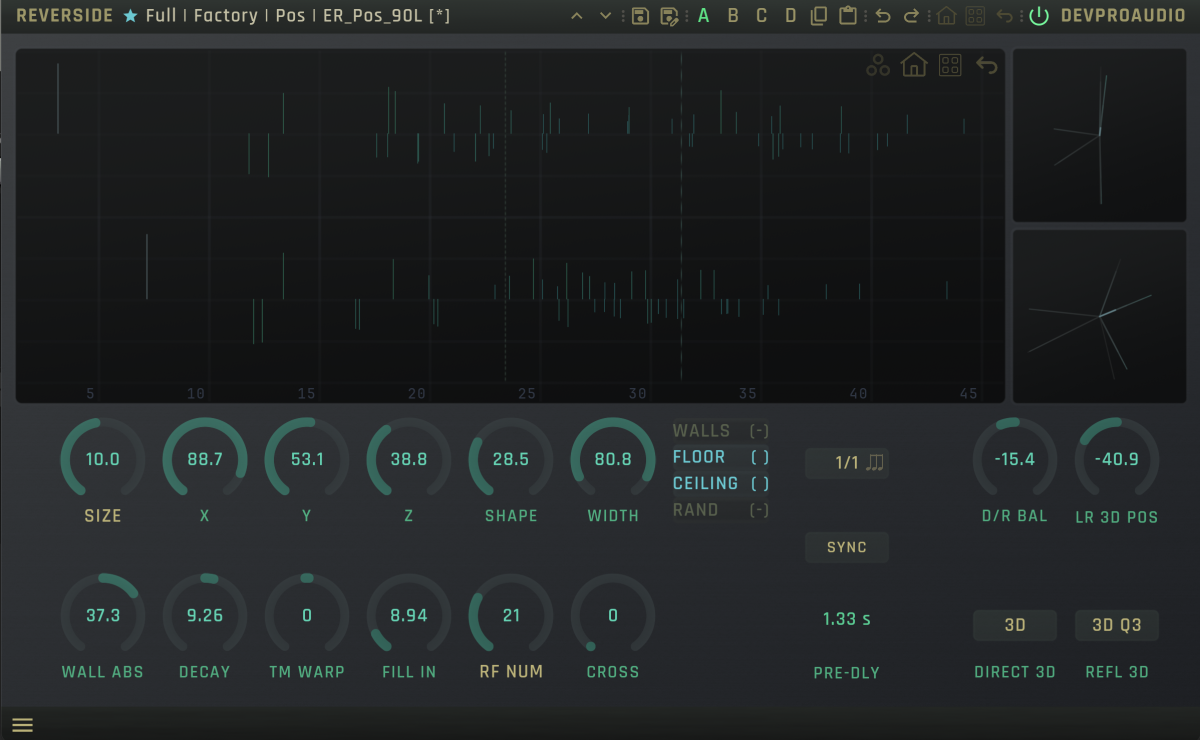Click the DEVPROAUDIO brand logo

[1123, 16]
